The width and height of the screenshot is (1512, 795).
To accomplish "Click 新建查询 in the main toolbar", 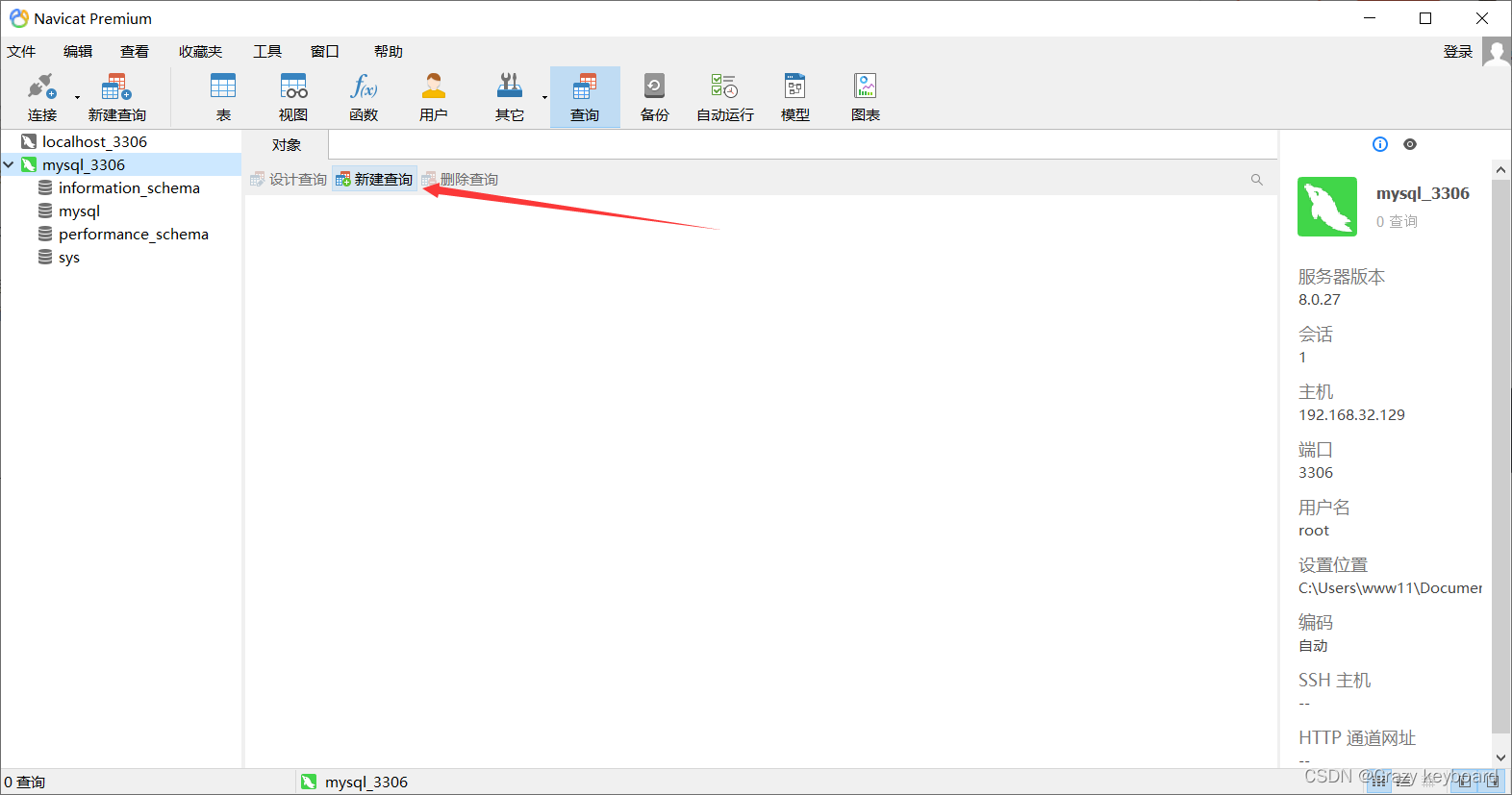I will (x=116, y=98).
